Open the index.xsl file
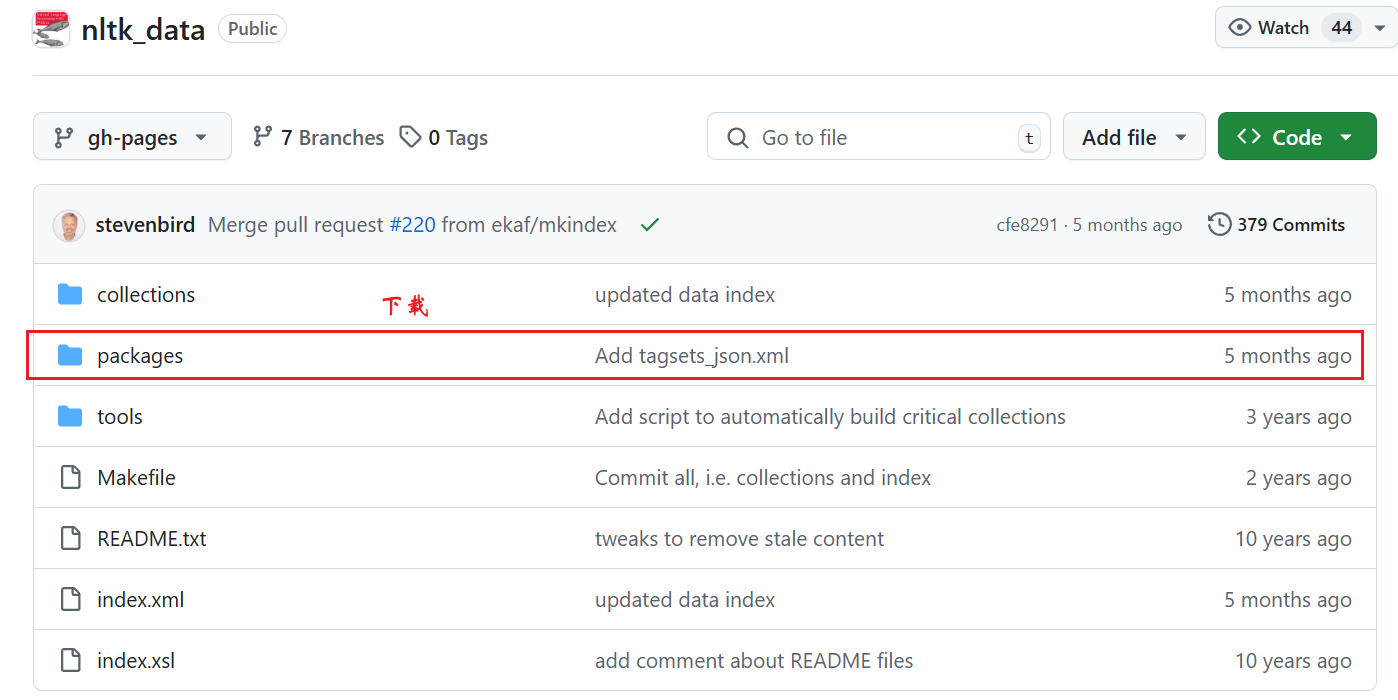The height and width of the screenshot is (700, 1398). pos(136,661)
